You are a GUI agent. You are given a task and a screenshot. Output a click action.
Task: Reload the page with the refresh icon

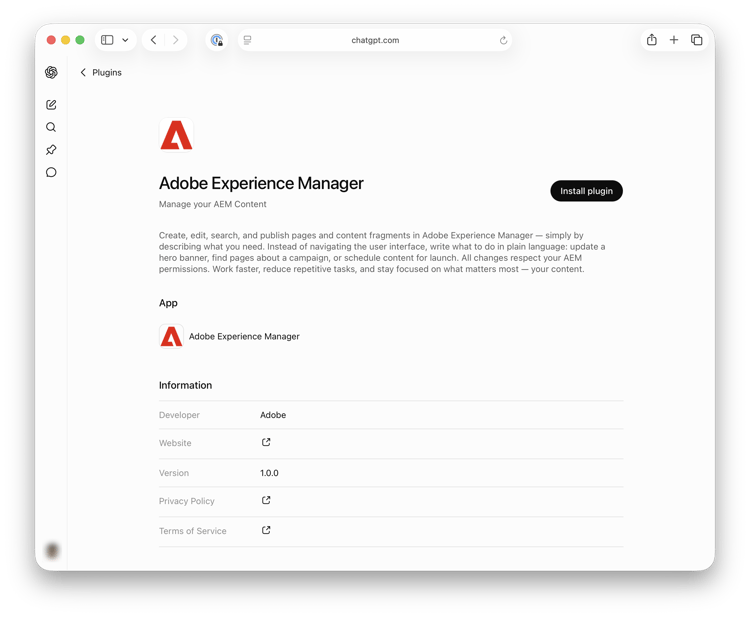(x=503, y=40)
